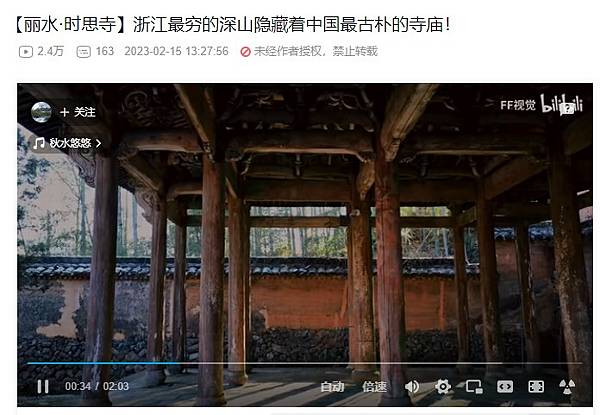Mute the video volume speaker icon
Viewport: 600px width, 415px height.
(412, 387)
